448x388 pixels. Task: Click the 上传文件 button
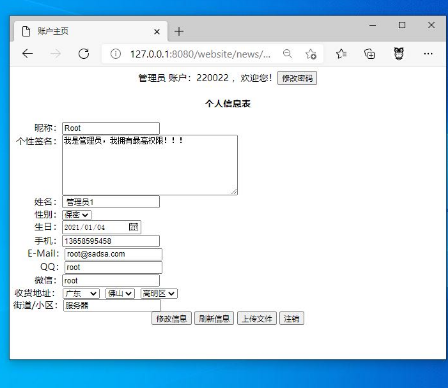tap(257, 318)
